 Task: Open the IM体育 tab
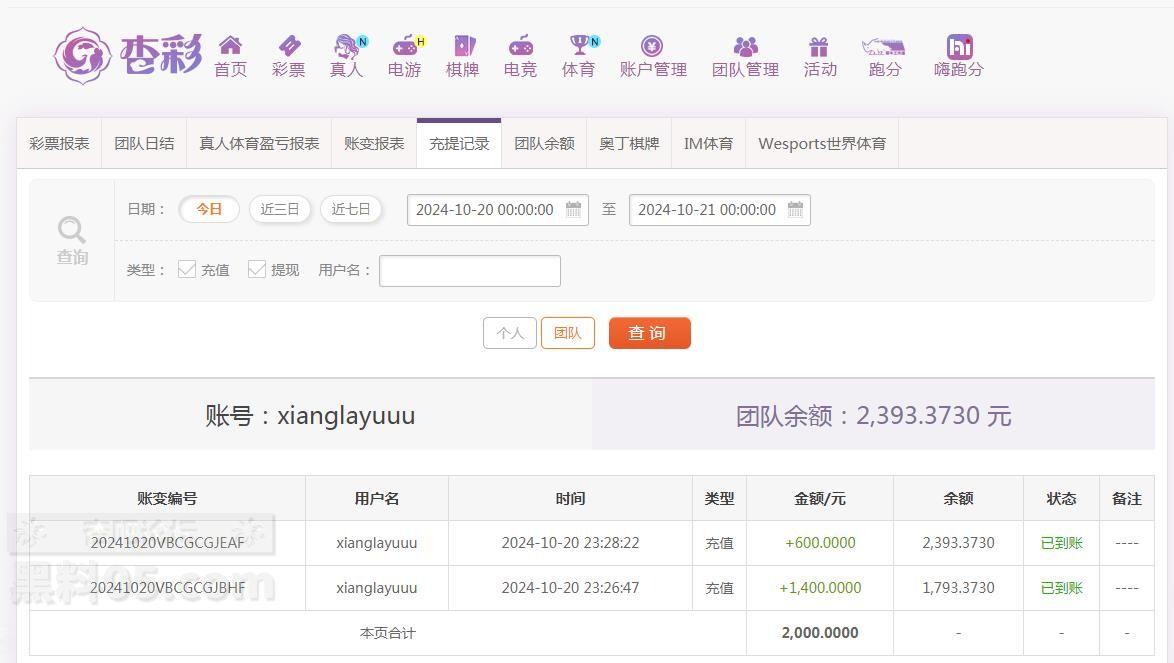pos(708,144)
